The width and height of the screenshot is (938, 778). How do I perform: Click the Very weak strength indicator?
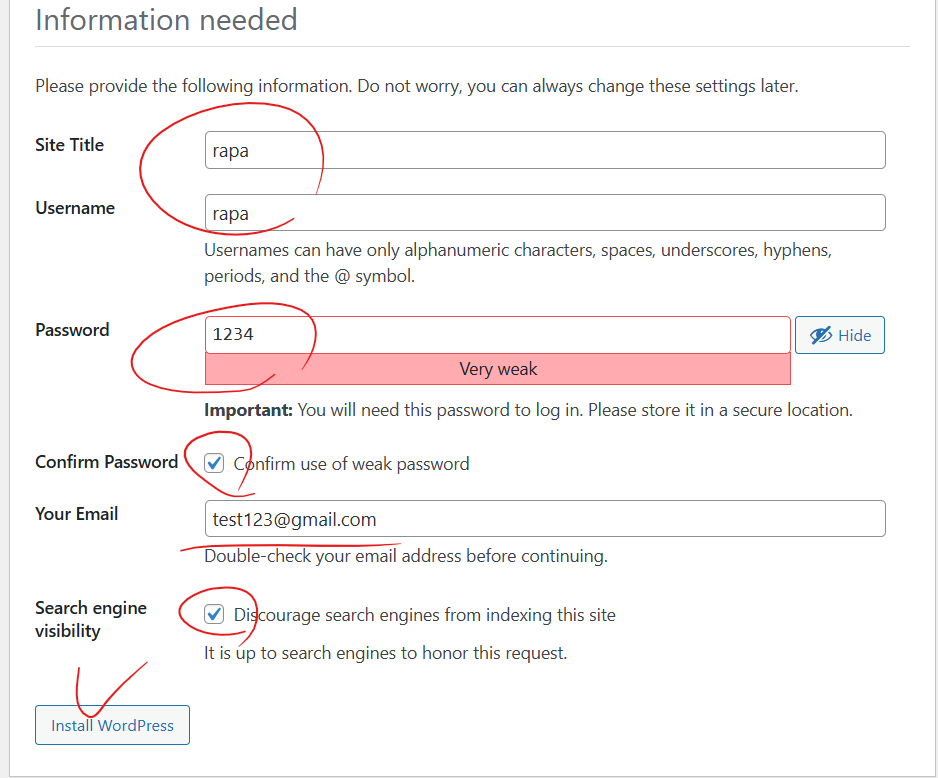pos(498,369)
